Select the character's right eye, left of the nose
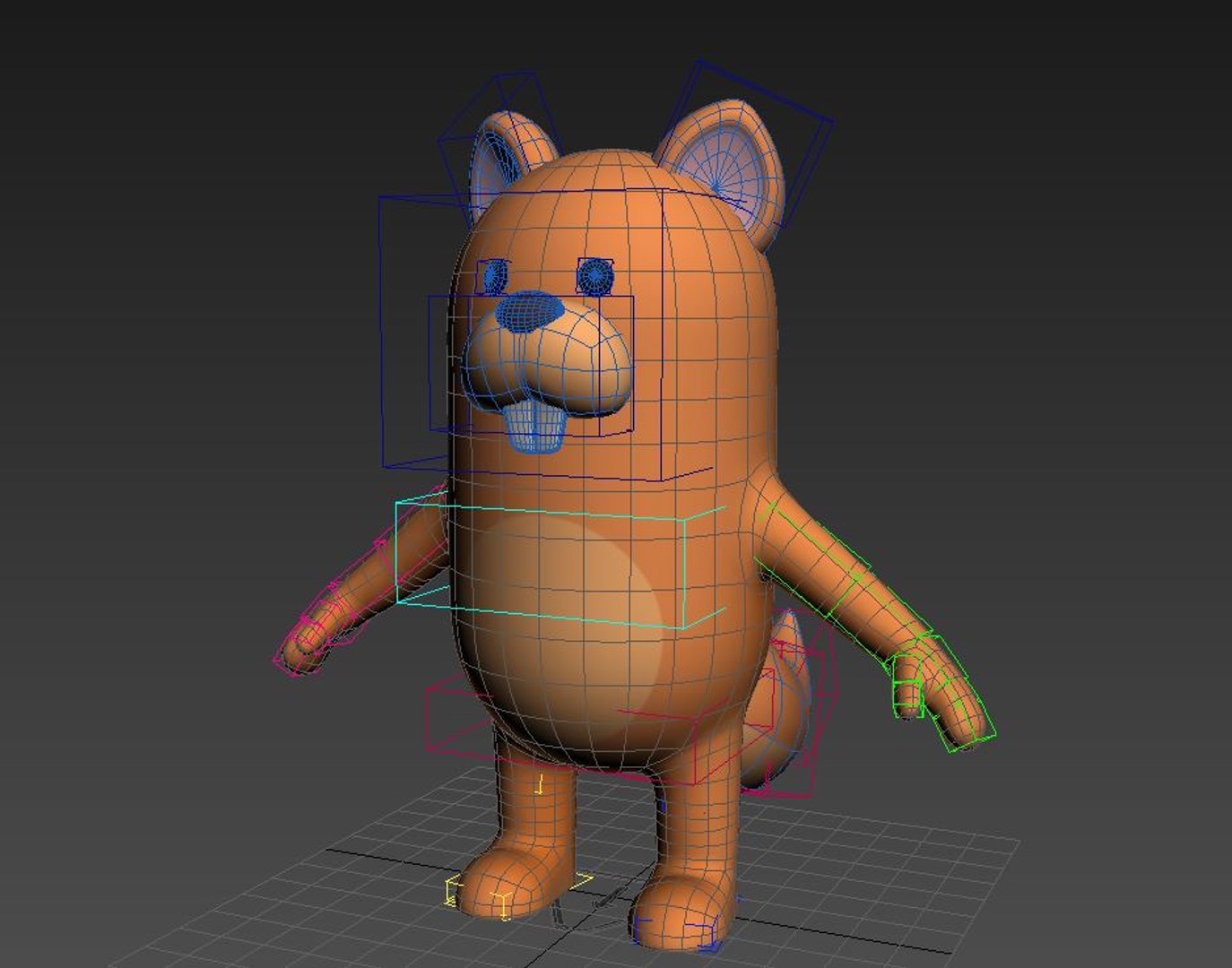 coord(495,277)
